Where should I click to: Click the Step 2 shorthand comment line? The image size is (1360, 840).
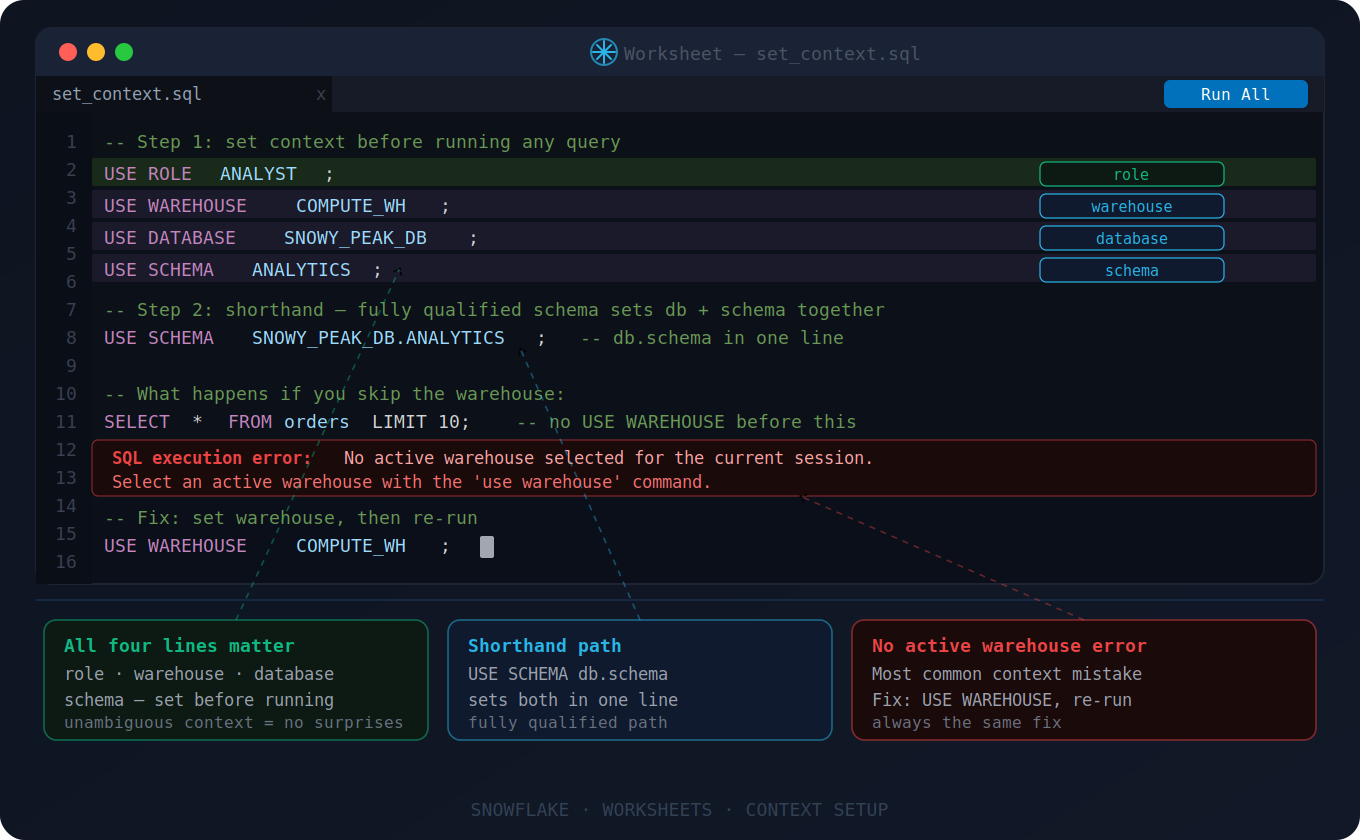(x=494, y=310)
